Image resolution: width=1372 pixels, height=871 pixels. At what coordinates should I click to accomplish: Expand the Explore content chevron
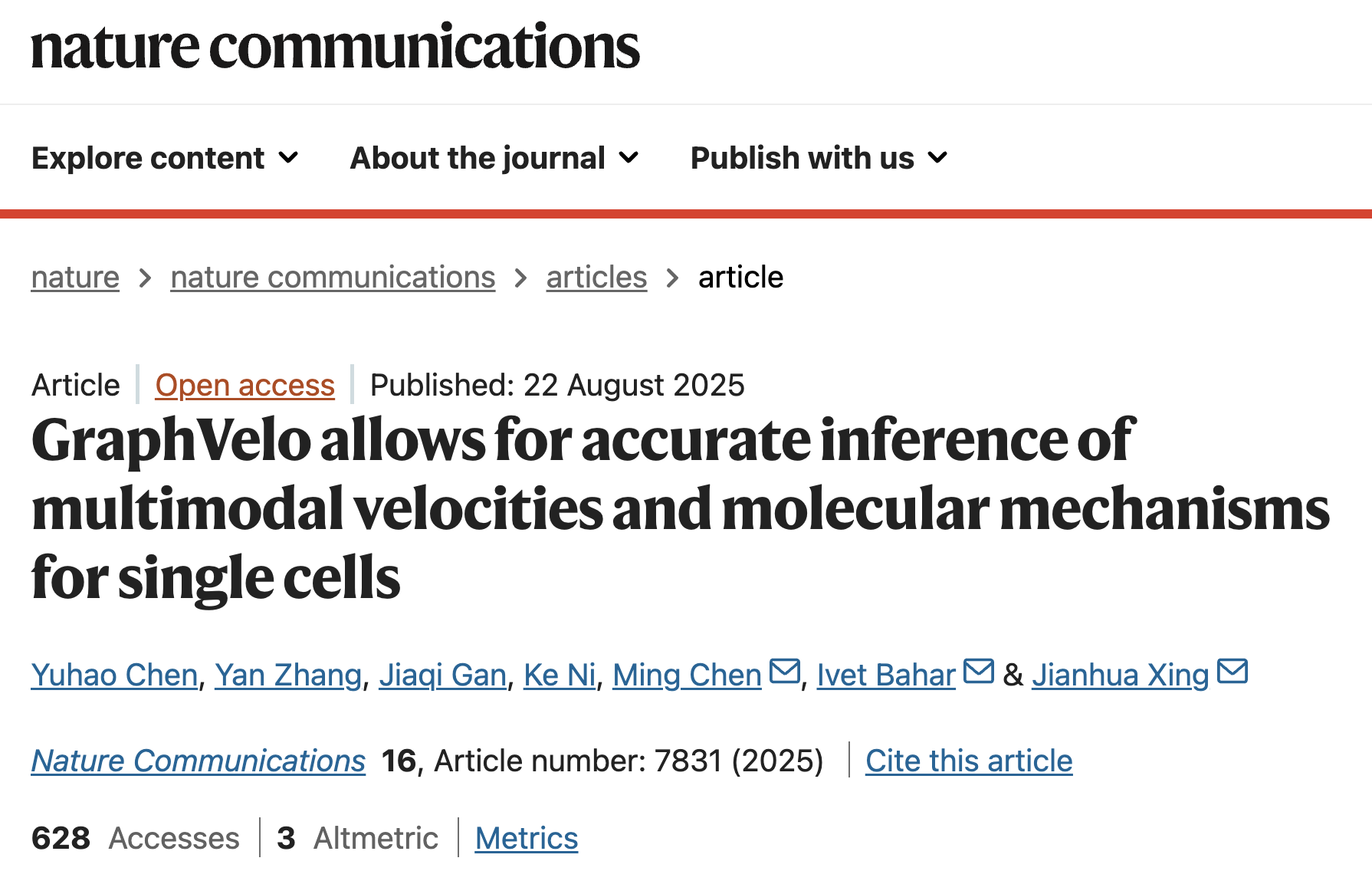click(288, 158)
